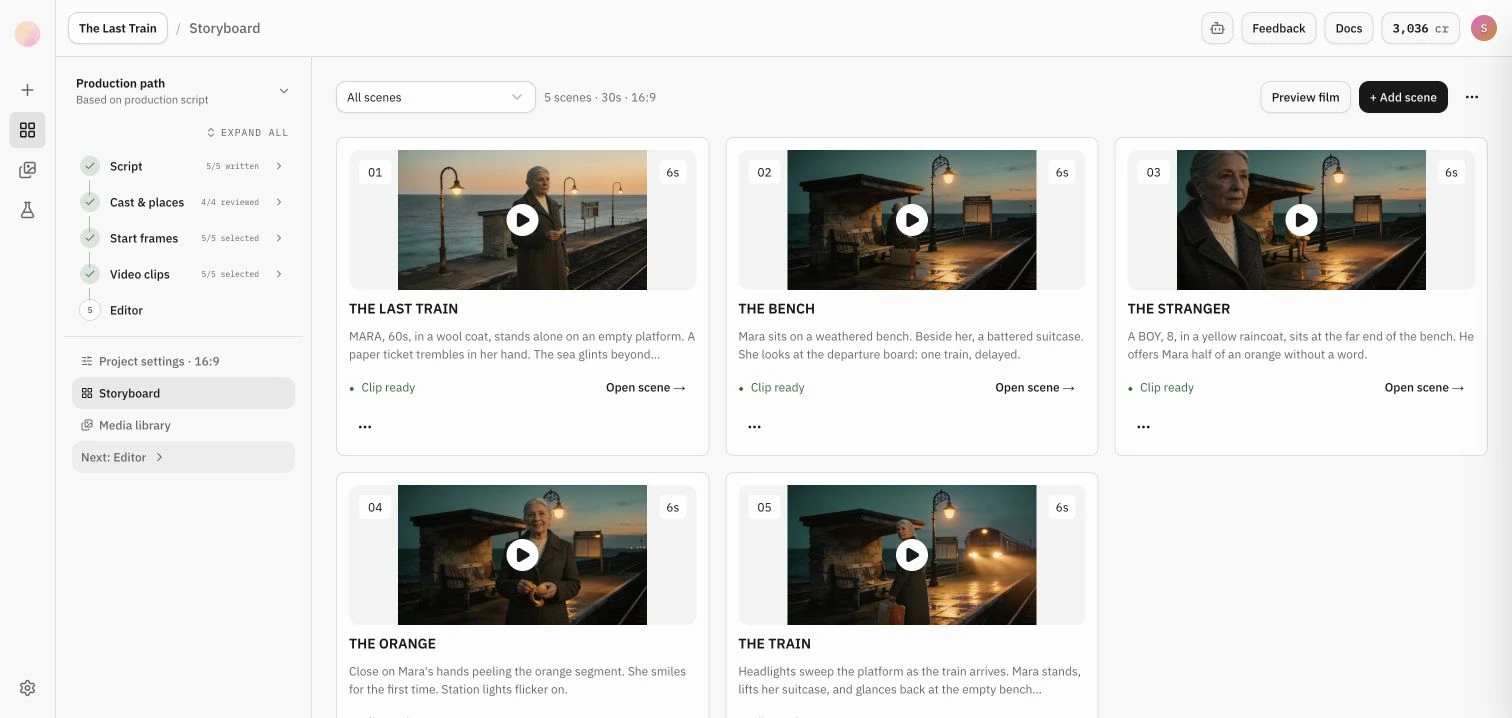Open scene link on The Last Train card
The height and width of the screenshot is (718, 1512).
pyautogui.click(x=646, y=388)
